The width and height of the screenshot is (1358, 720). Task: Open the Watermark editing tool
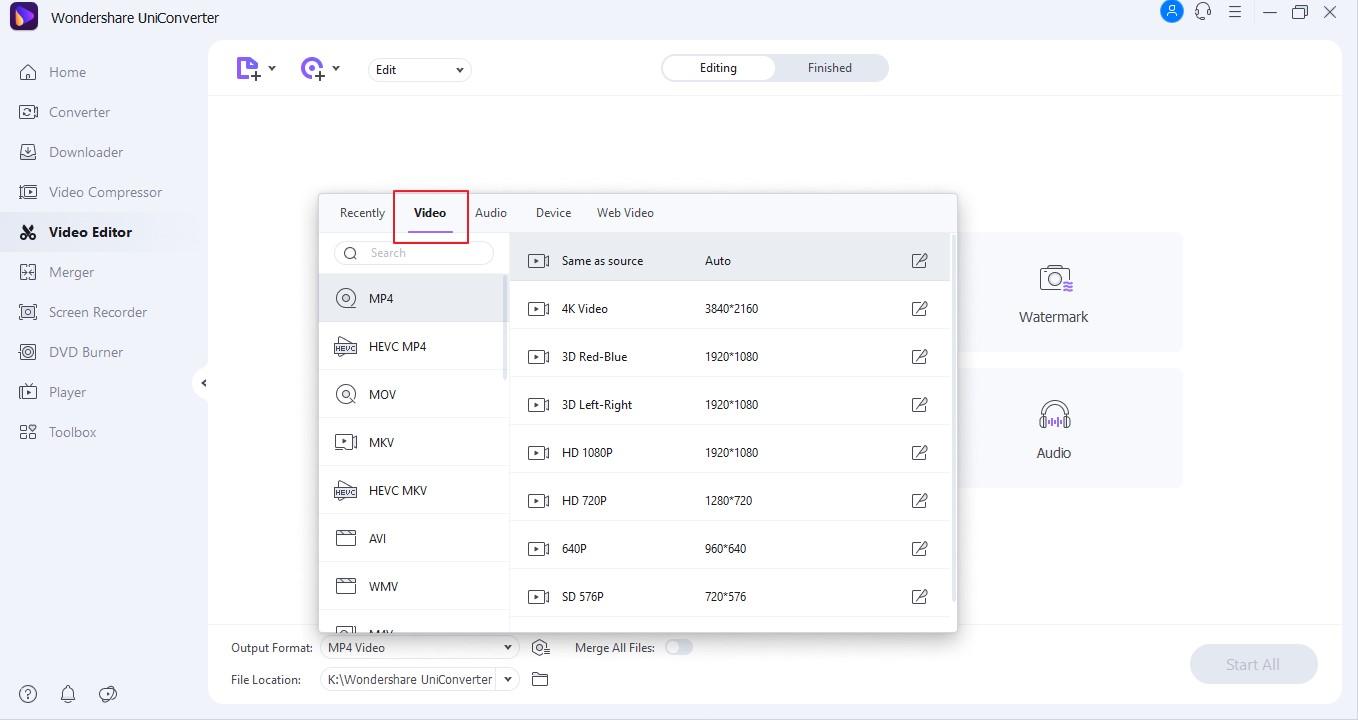pyautogui.click(x=1053, y=292)
